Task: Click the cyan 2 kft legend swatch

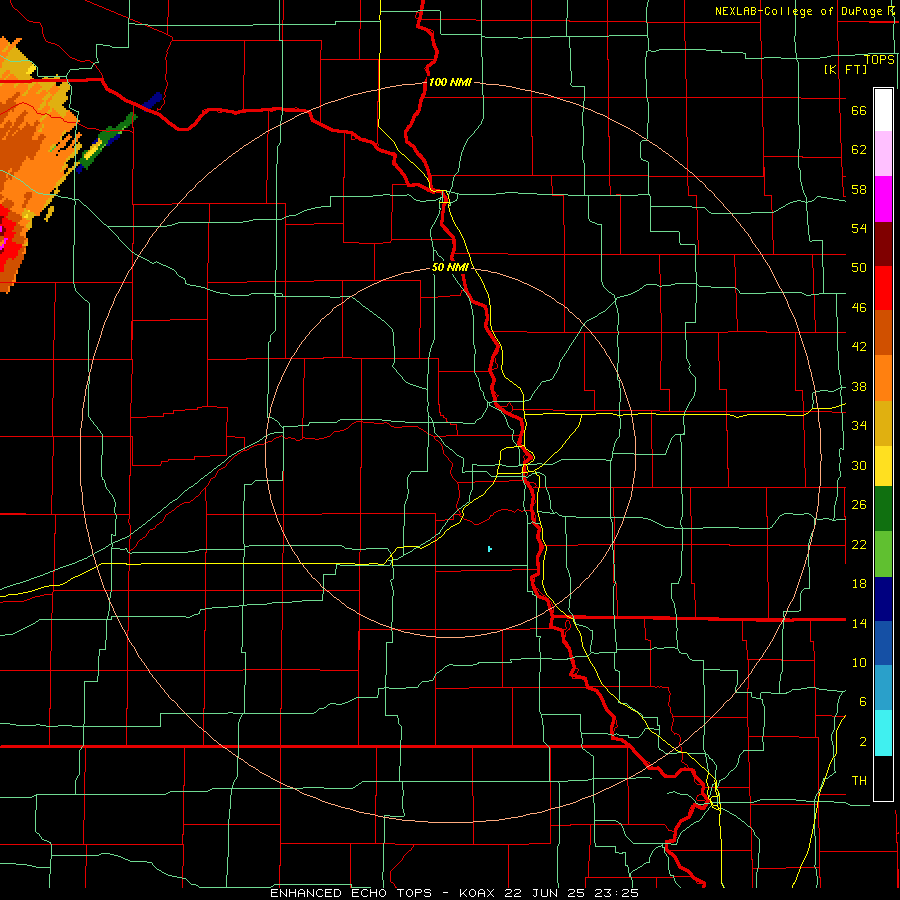Action: click(883, 733)
